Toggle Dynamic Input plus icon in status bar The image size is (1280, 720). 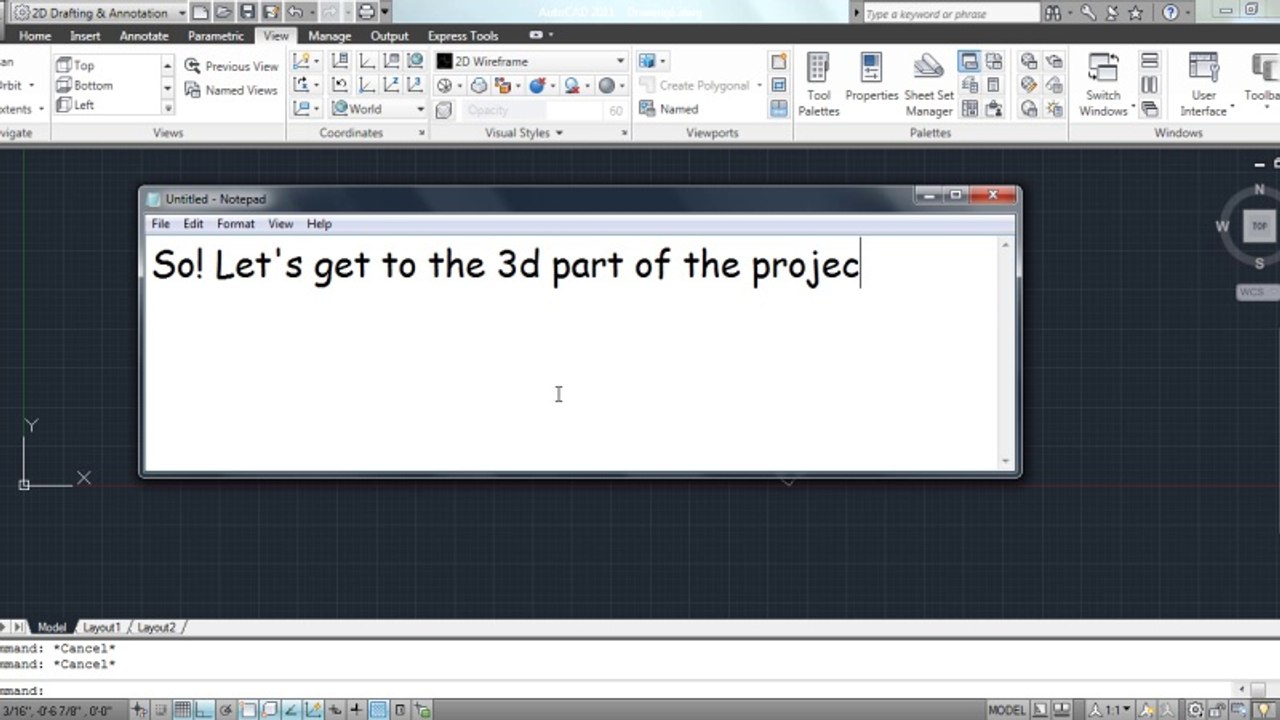click(x=356, y=711)
